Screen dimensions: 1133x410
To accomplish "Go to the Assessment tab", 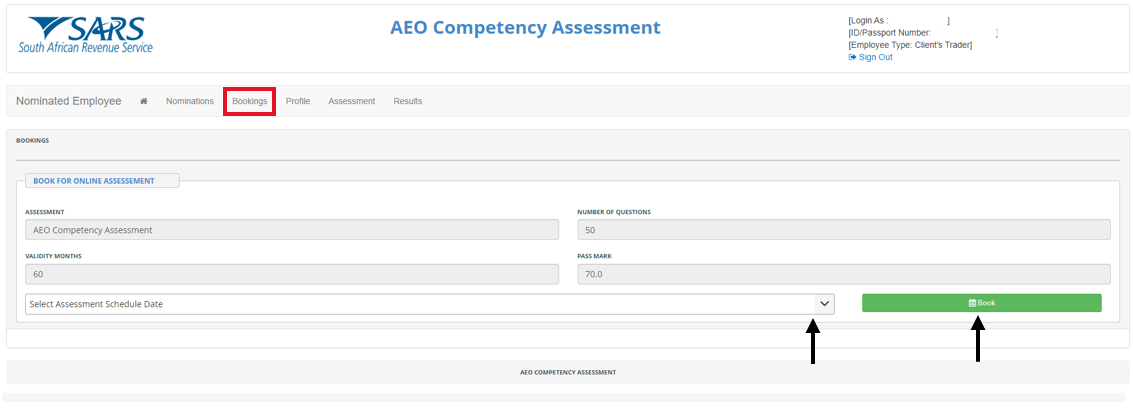I will tap(351, 101).
